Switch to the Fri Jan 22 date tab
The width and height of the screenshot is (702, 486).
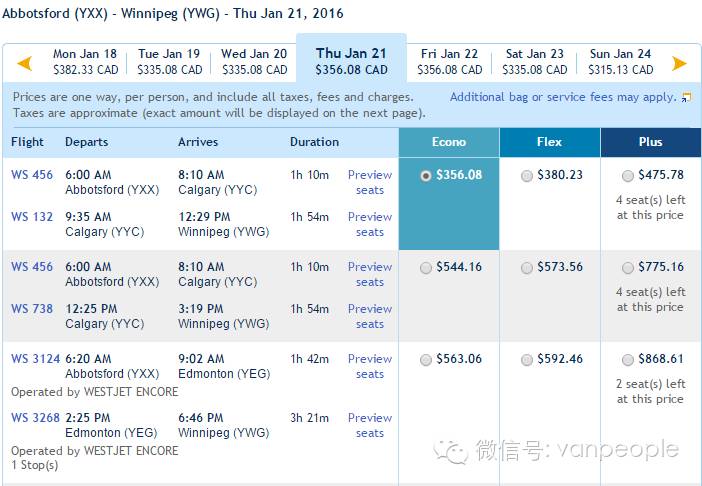pos(449,62)
